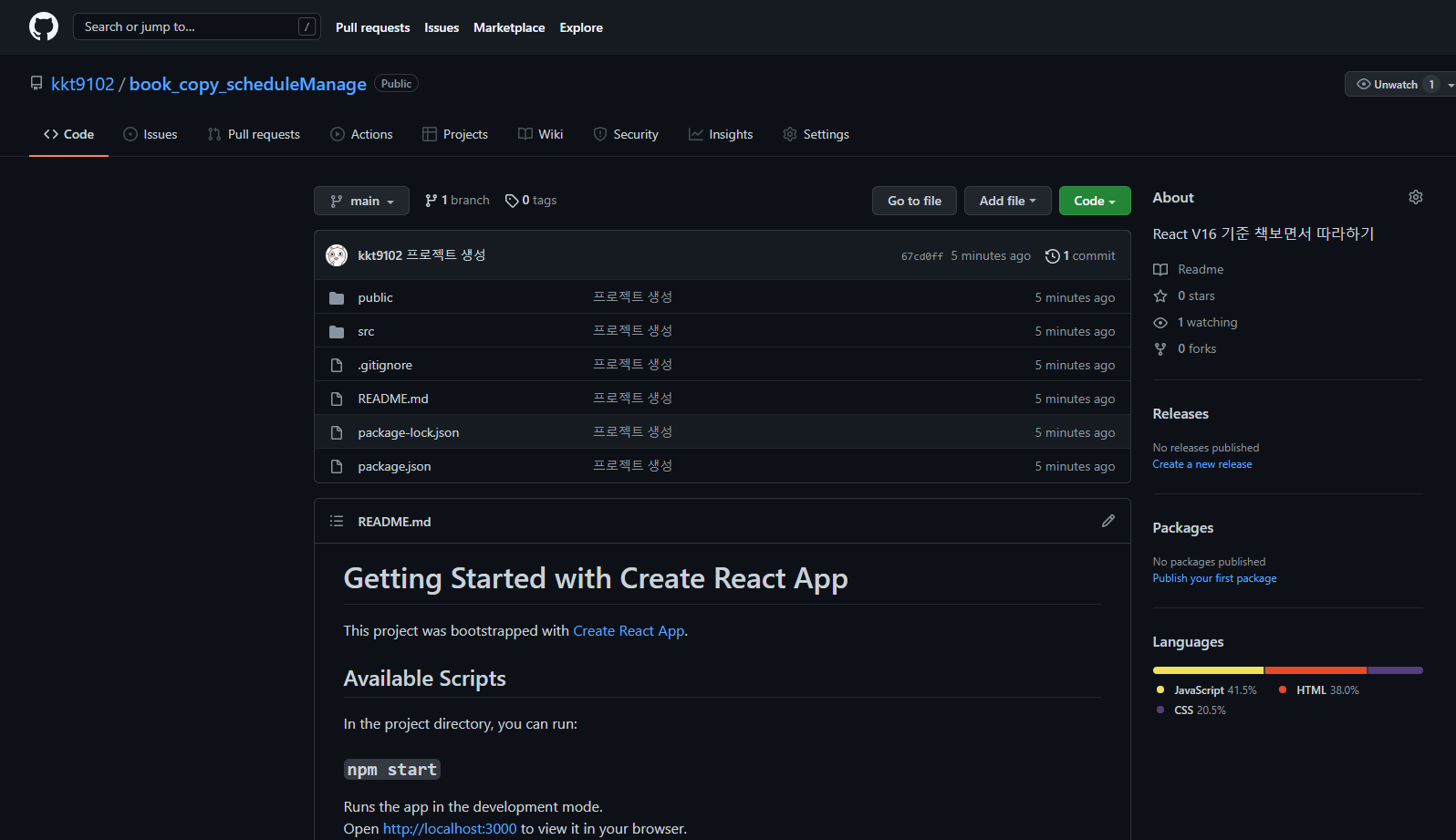Open the Marketplace menu item
The height and width of the screenshot is (840, 1456).
(509, 27)
